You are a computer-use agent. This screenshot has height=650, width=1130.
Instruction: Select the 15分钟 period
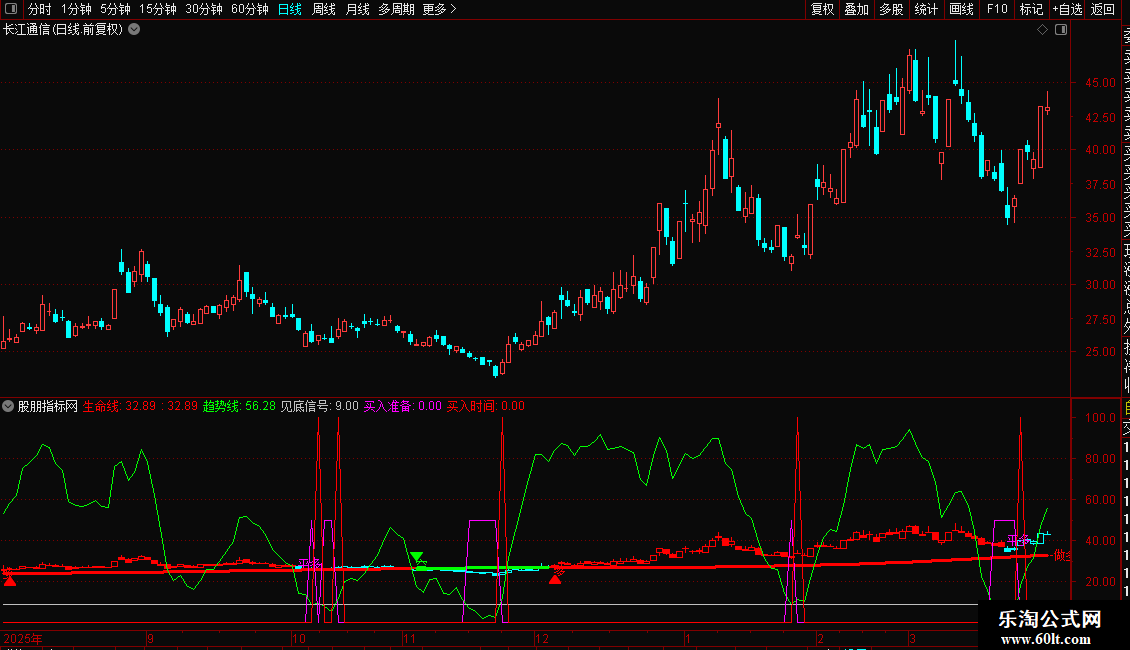[x=158, y=9]
